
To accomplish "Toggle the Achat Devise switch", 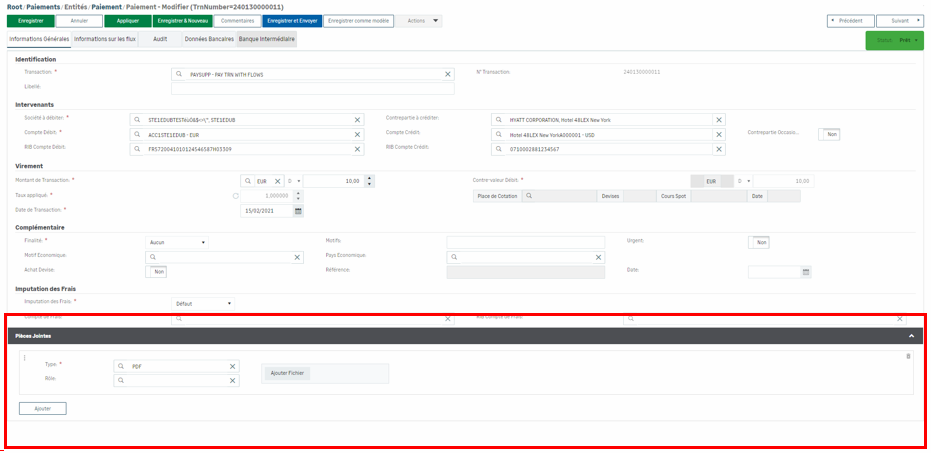I will 157,271.
